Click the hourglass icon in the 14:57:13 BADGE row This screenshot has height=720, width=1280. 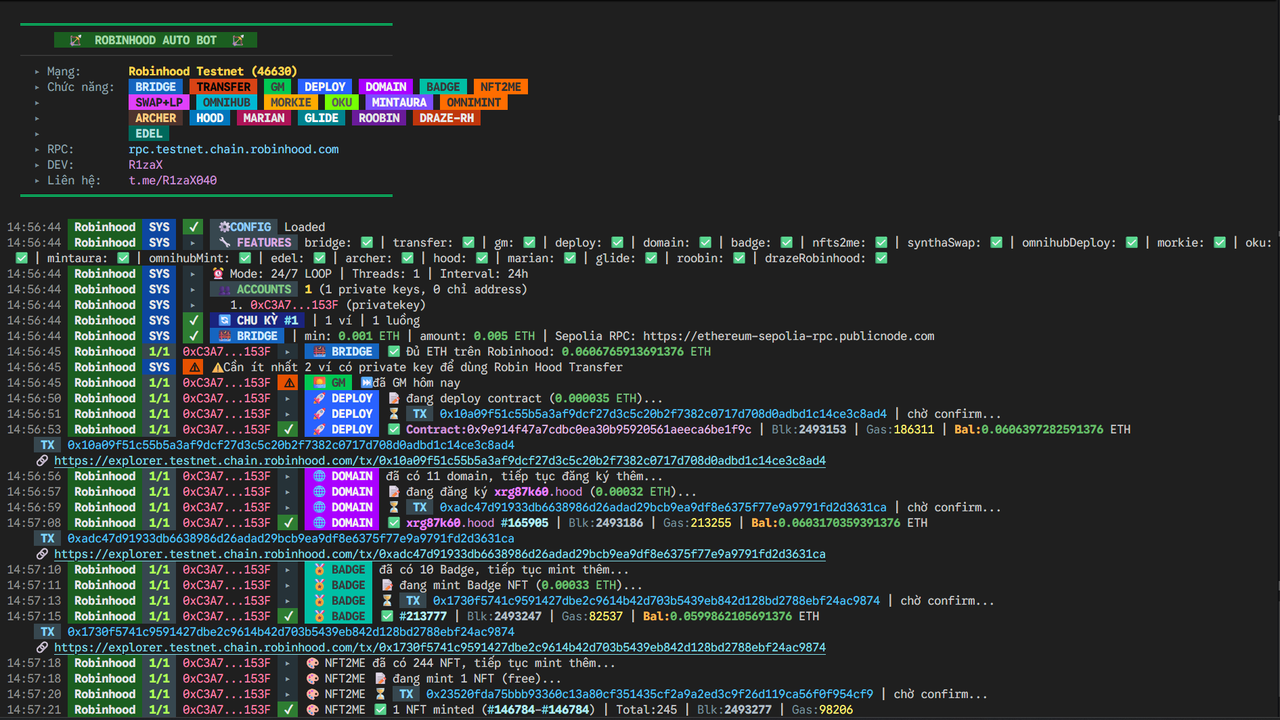pyautogui.click(x=387, y=601)
